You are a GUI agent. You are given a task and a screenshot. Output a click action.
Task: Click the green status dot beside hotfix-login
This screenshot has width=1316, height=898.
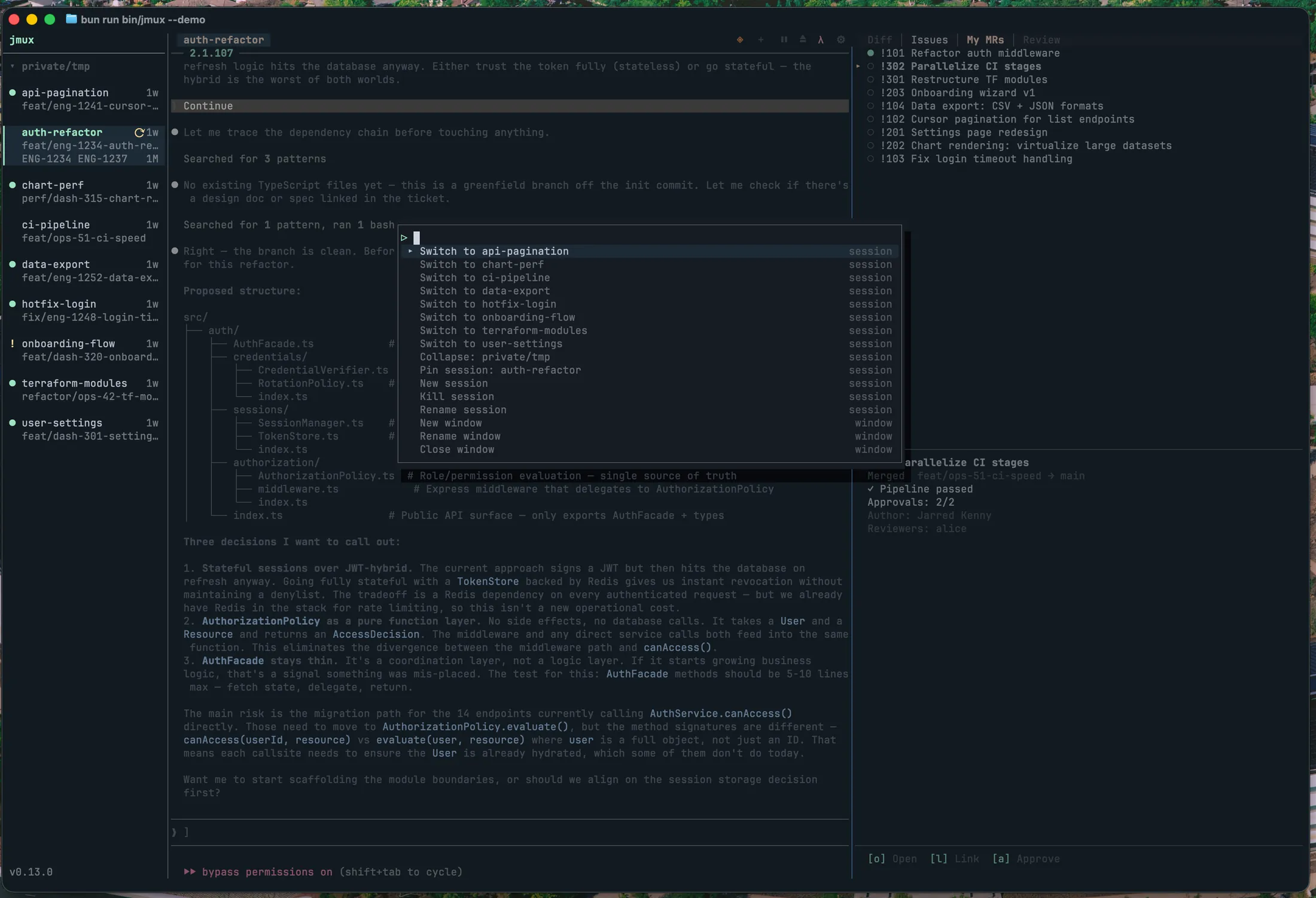coord(13,304)
